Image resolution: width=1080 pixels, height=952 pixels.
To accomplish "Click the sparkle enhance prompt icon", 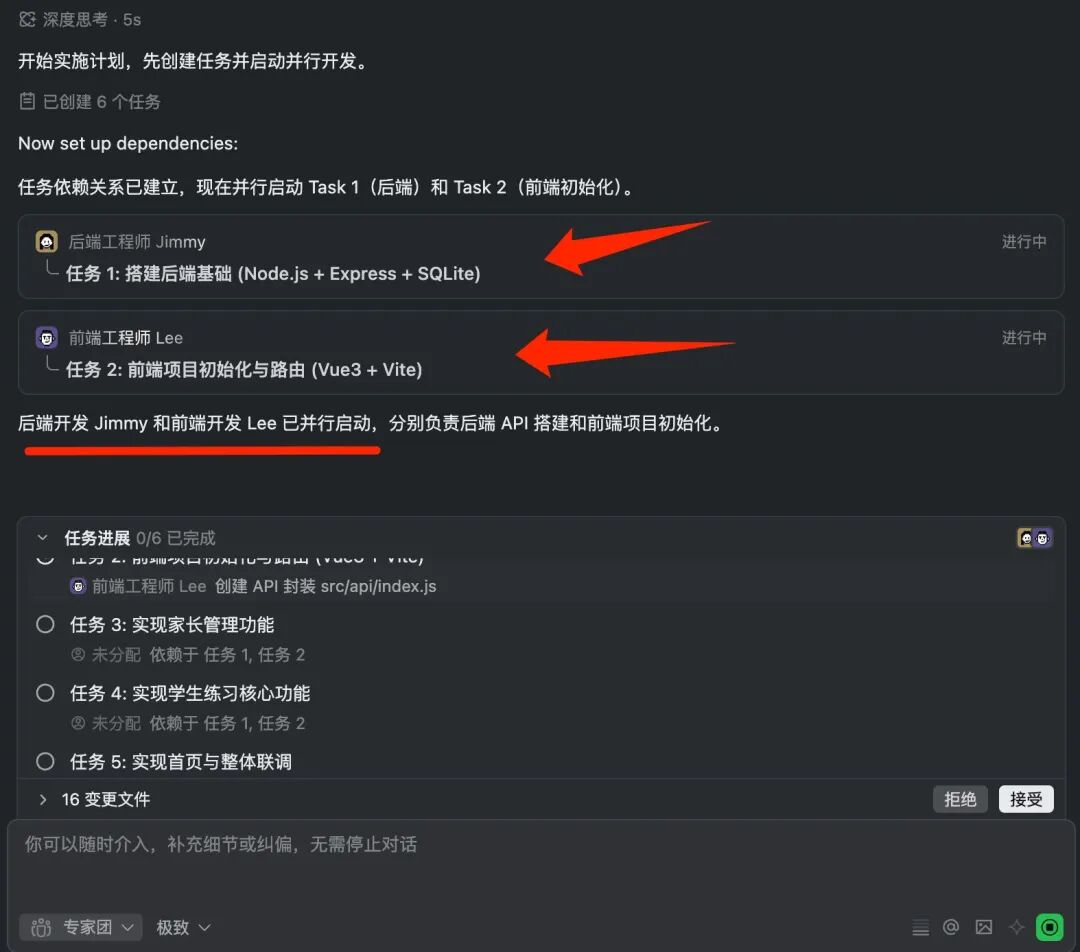I will click(1016, 927).
